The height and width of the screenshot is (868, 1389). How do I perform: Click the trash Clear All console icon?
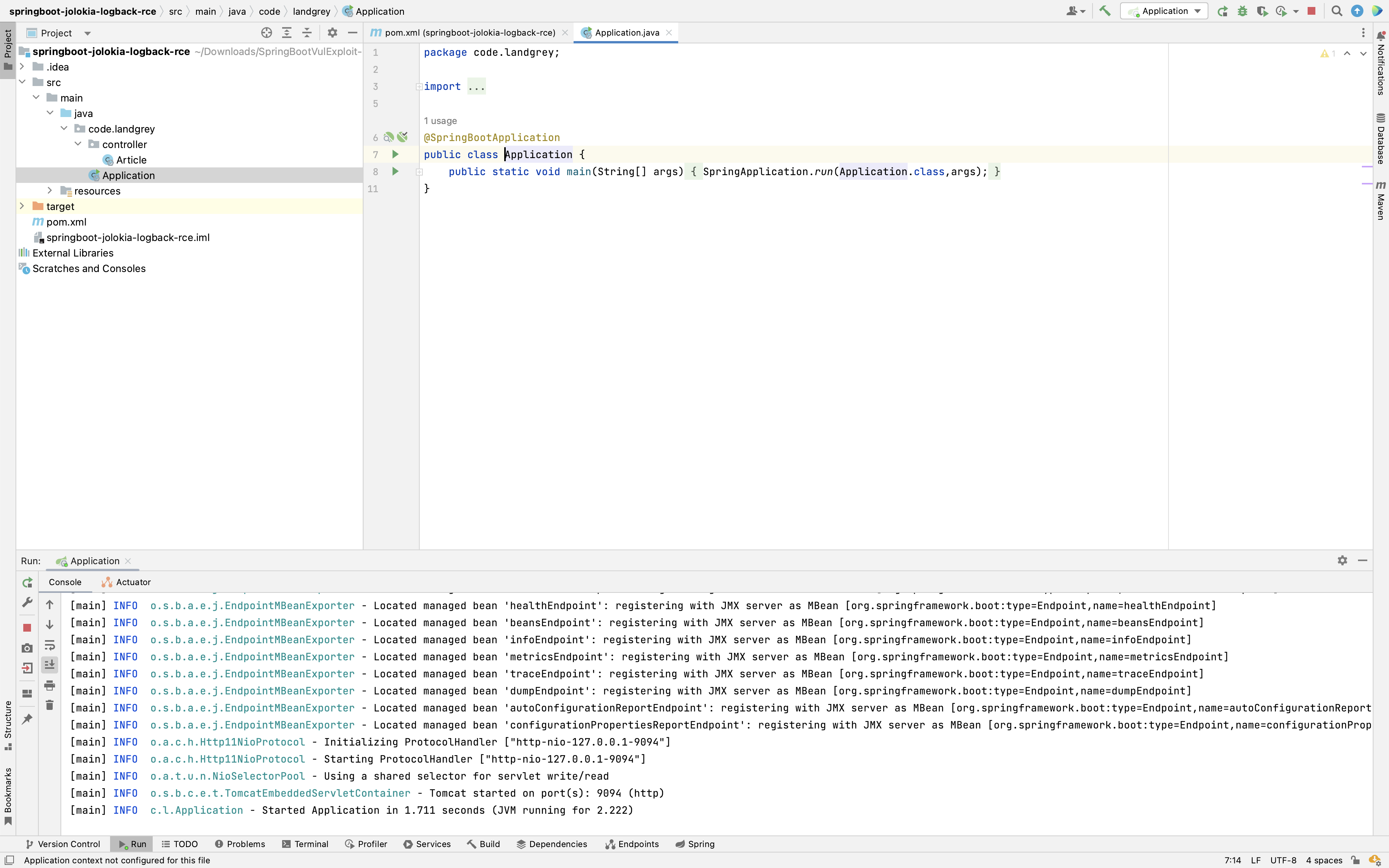click(x=49, y=705)
